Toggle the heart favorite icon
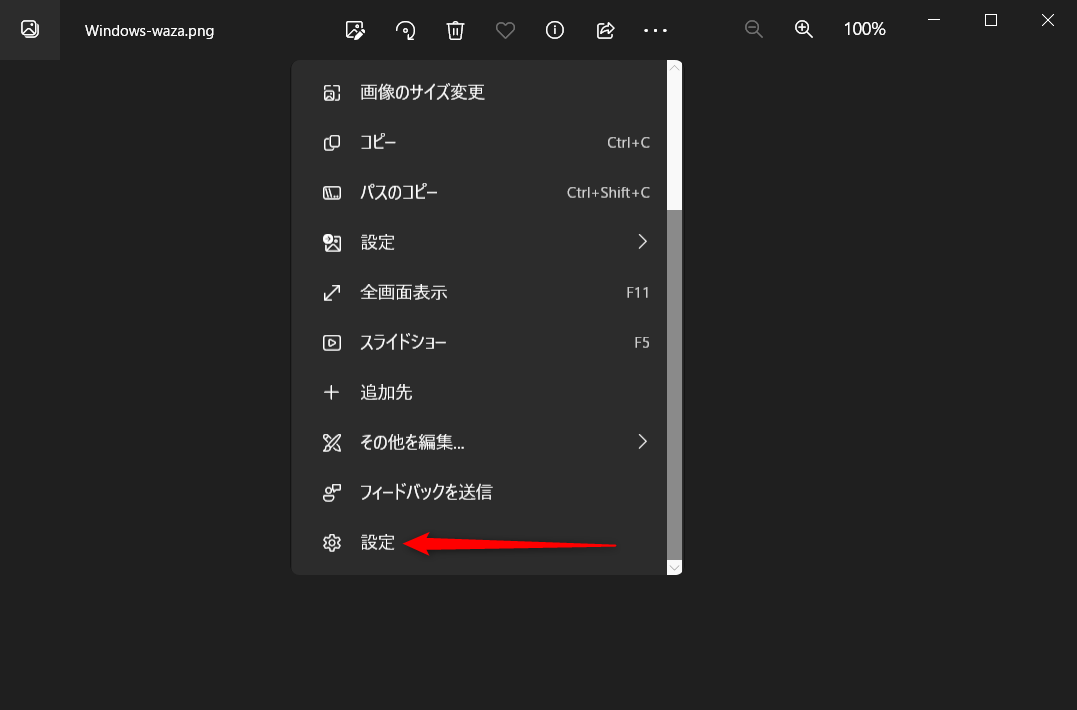This screenshot has width=1077, height=710. coord(505,30)
